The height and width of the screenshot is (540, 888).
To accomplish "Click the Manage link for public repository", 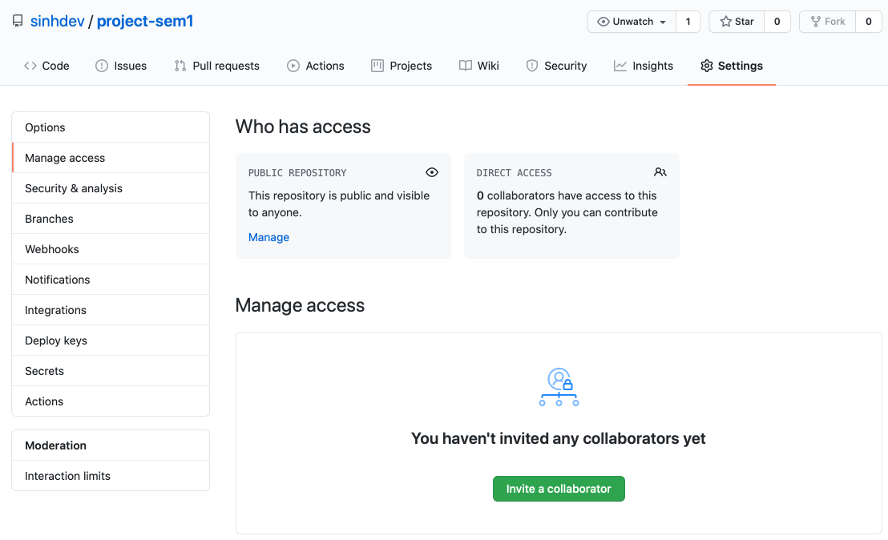I will pyautogui.click(x=268, y=237).
